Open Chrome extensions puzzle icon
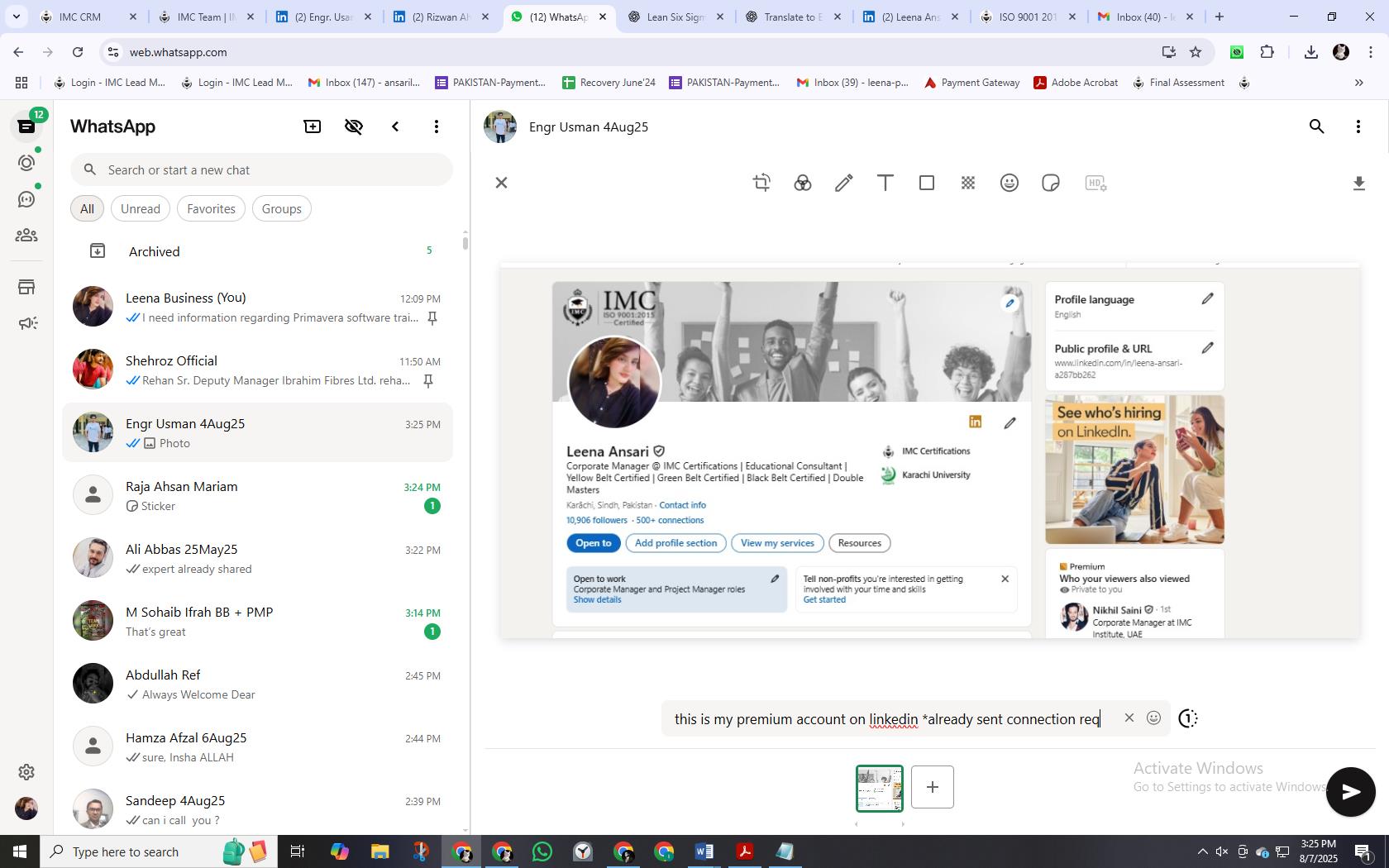Image resolution: width=1389 pixels, height=868 pixels. coord(1267,52)
